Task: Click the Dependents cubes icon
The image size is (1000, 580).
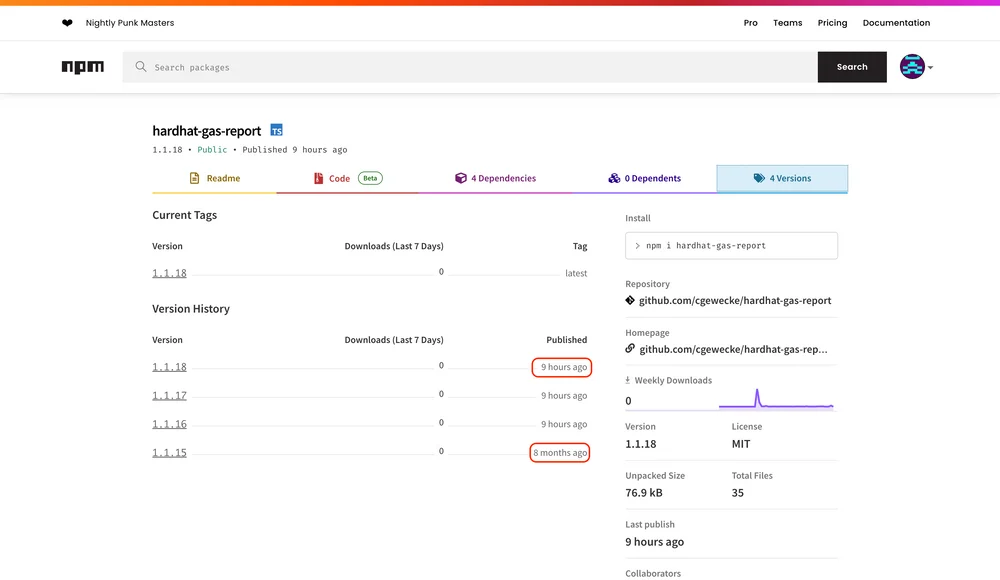Action: 614,178
